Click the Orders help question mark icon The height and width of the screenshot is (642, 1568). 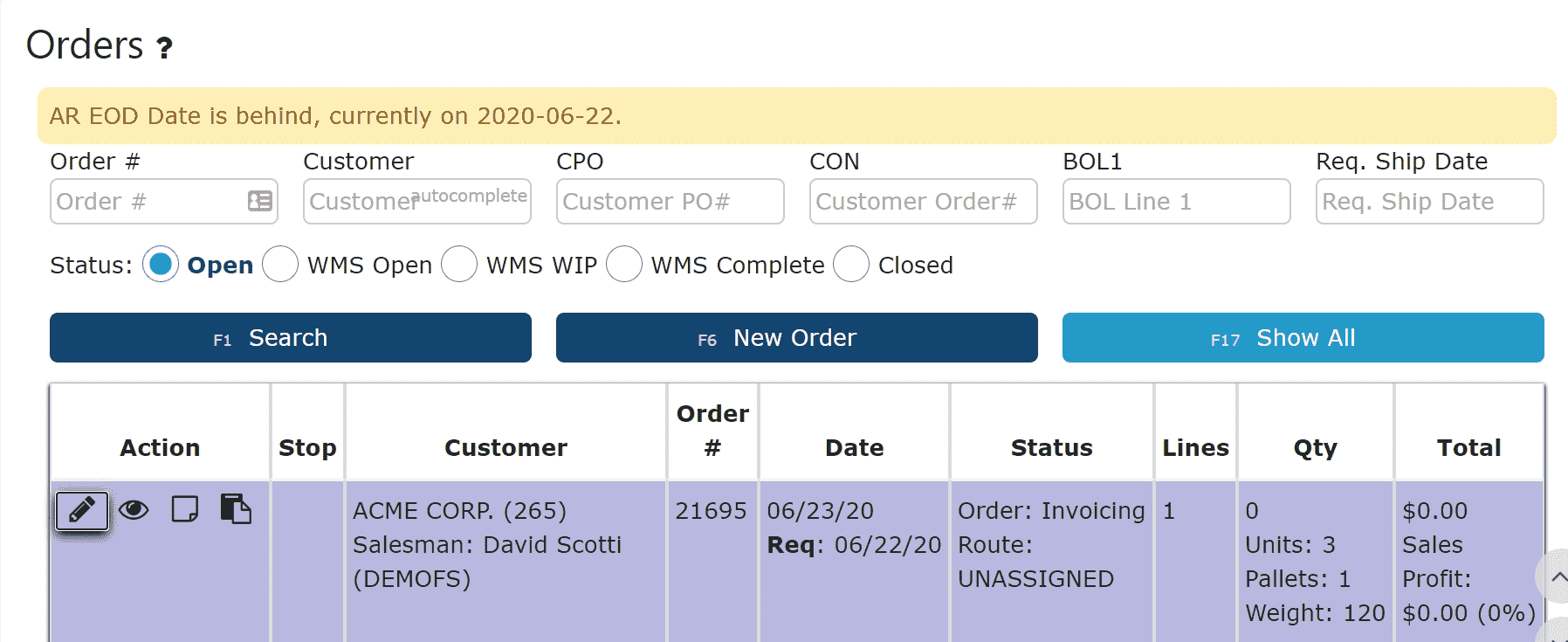coord(164,48)
